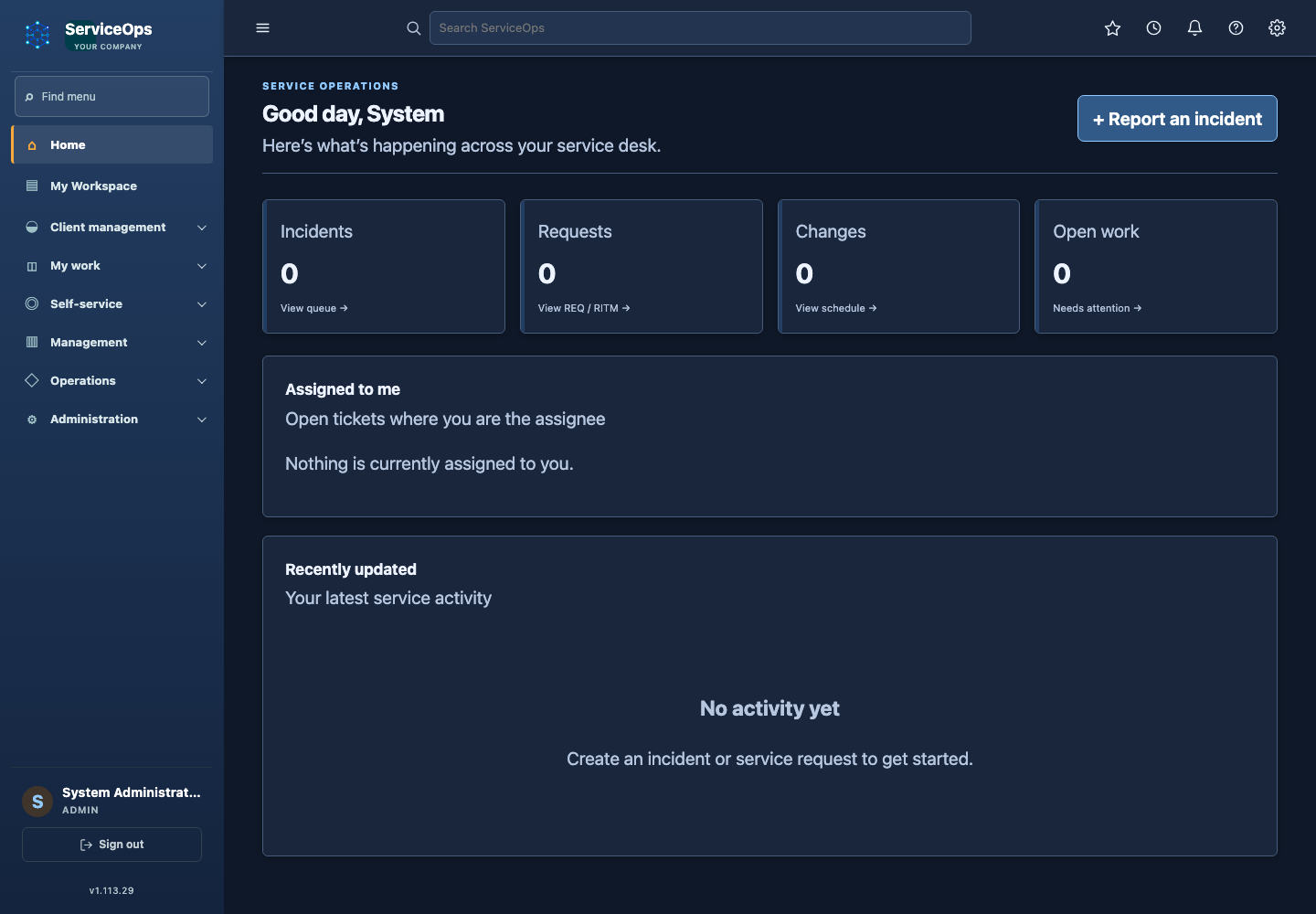Follow the View queue link
Image resolution: width=1316 pixels, height=914 pixels.
[x=314, y=308]
